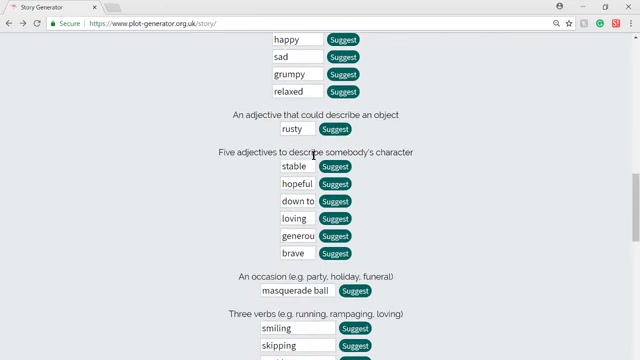Reload the page with refresh icon
The height and width of the screenshot is (360, 640).
pyautogui.click(x=37, y=24)
